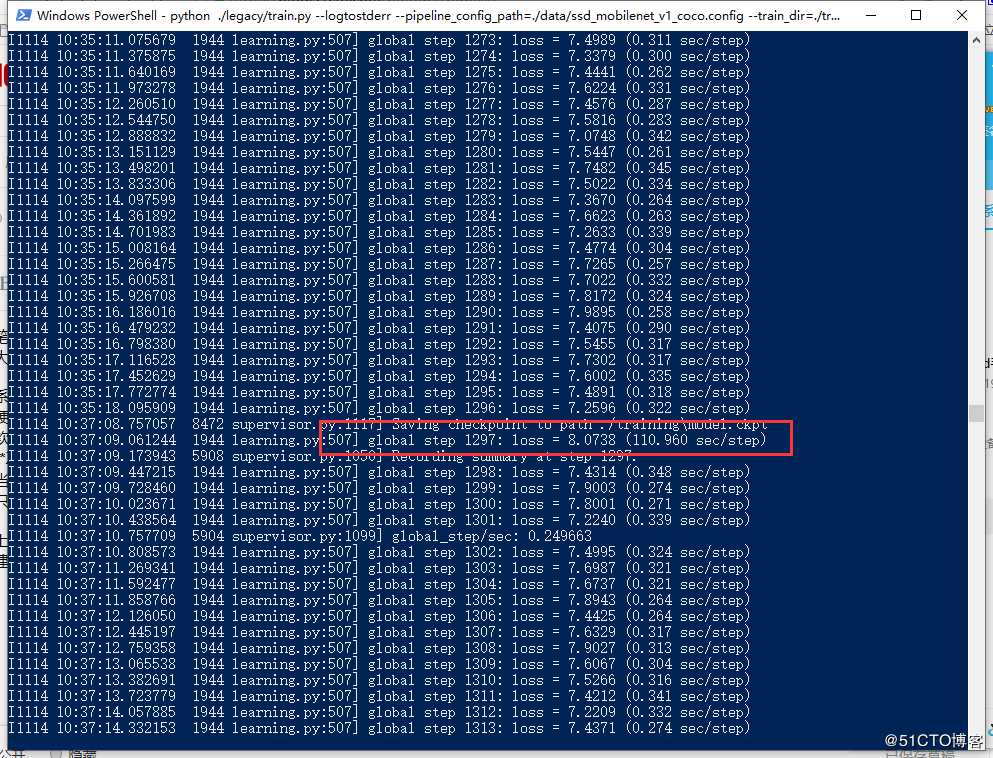Click the 'global_step/sec: 0.249663' supervisor line

(x=300, y=536)
